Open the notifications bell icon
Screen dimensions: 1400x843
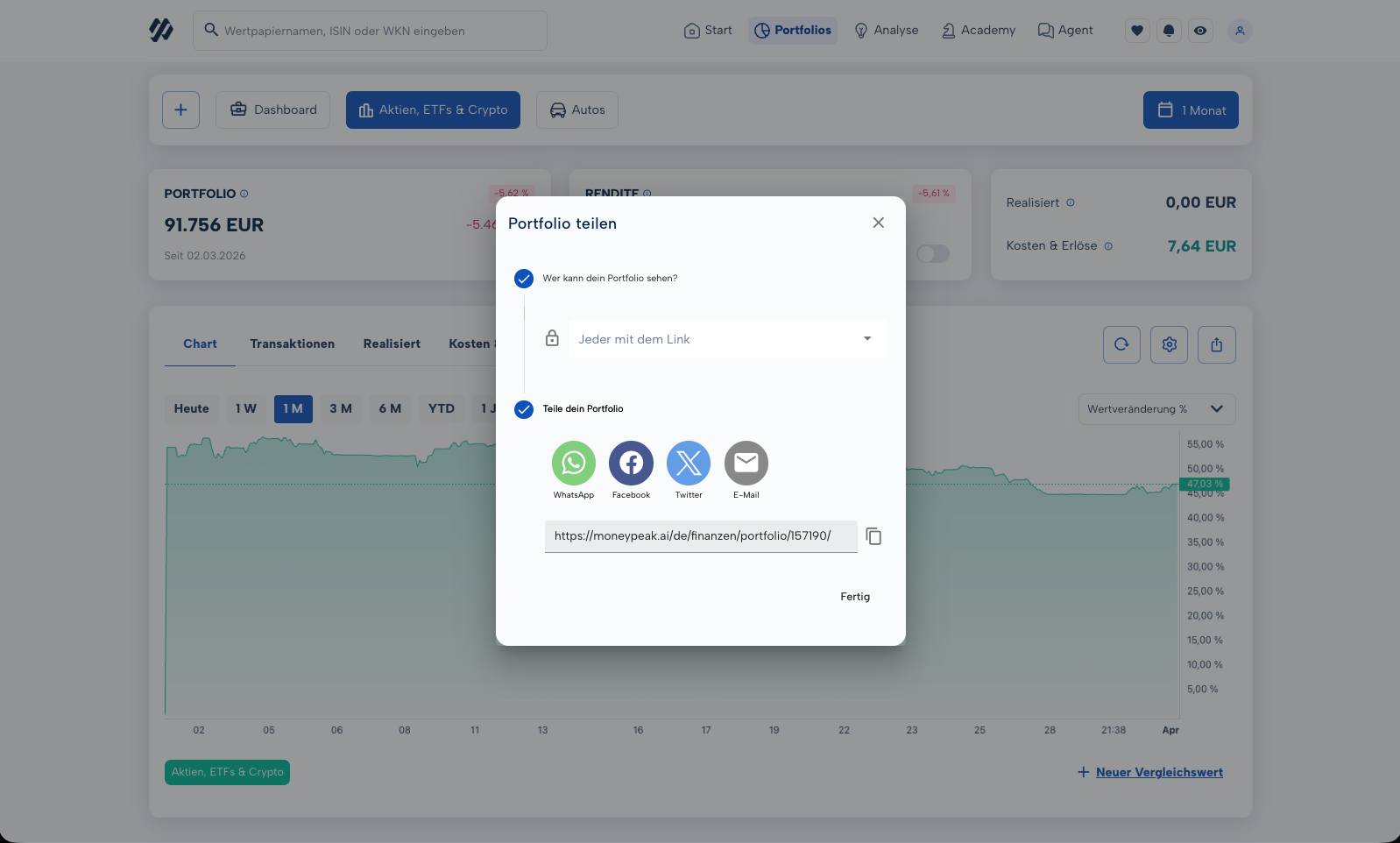point(1169,31)
